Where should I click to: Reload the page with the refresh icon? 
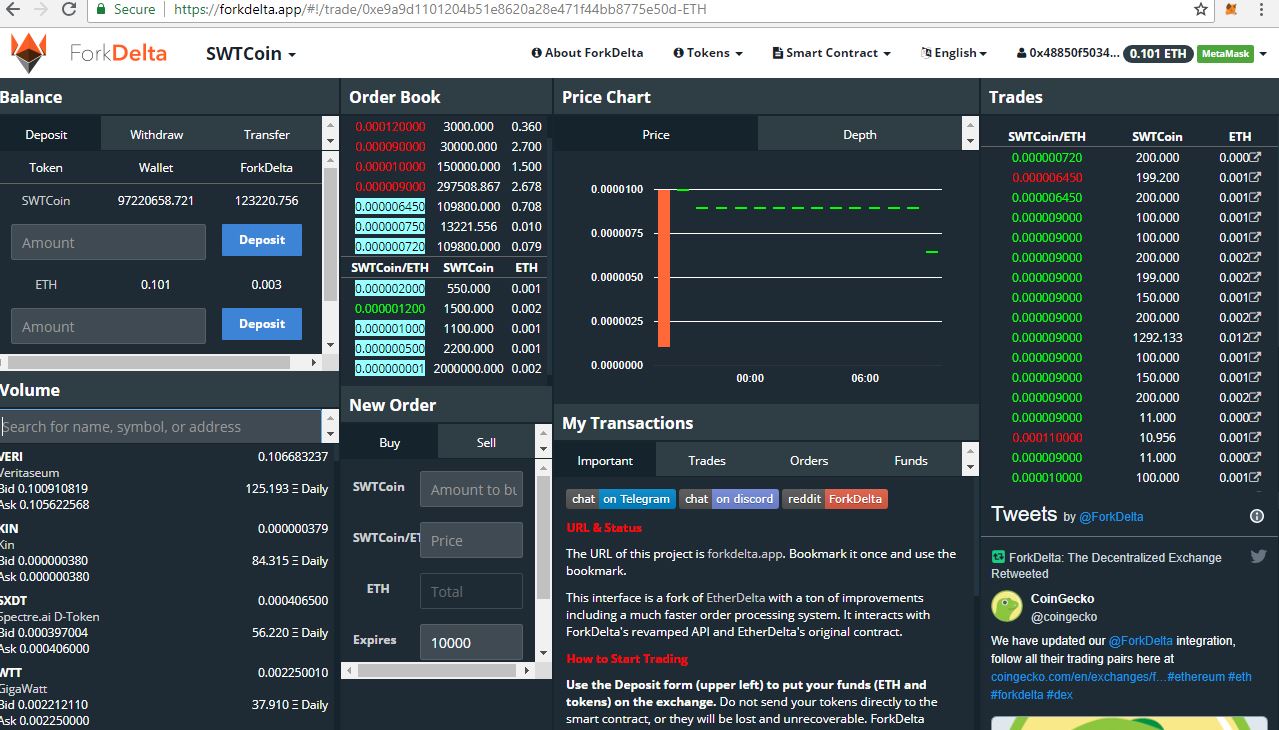69,10
